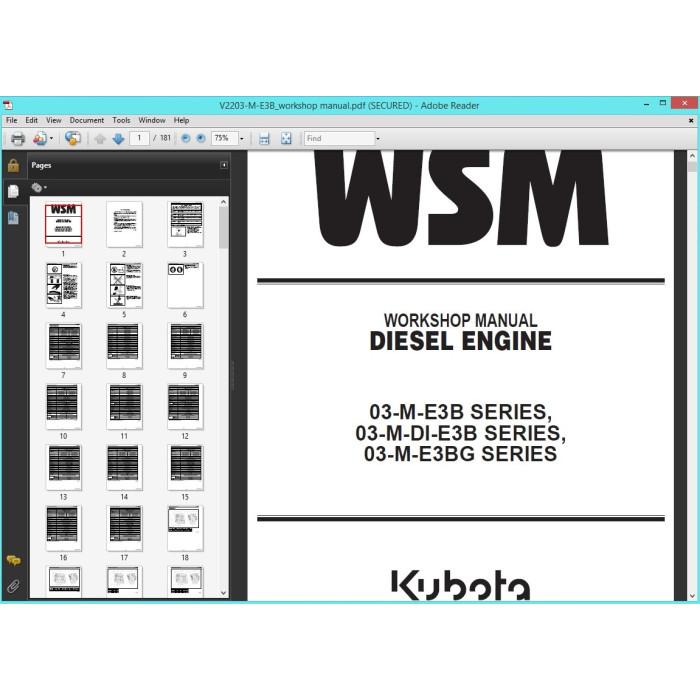Close the document with menu bar X
Screen dimensions: 700x700
pyautogui.click(x=691, y=121)
